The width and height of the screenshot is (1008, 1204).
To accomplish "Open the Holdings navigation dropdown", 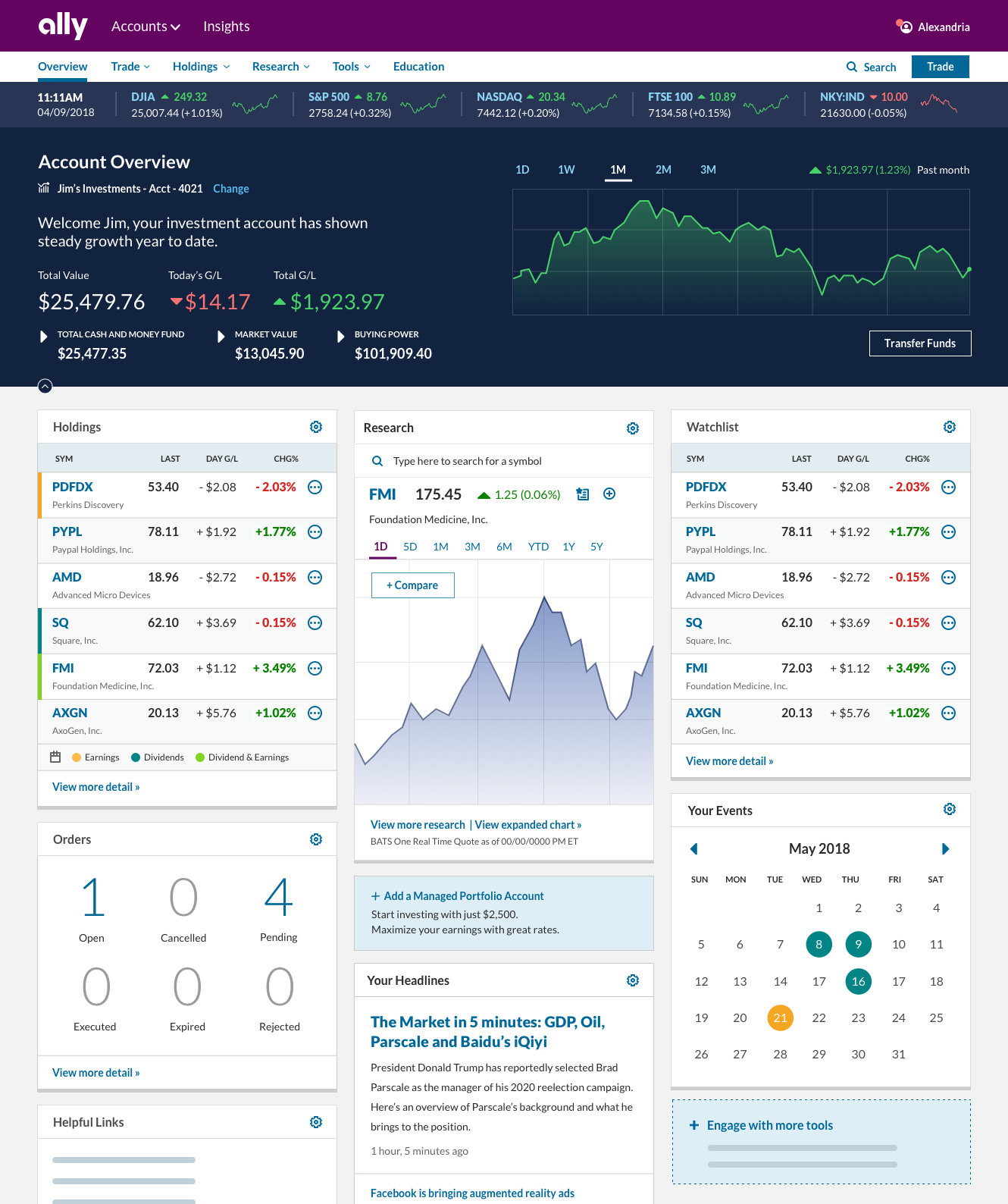I will [x=201, y=67].
